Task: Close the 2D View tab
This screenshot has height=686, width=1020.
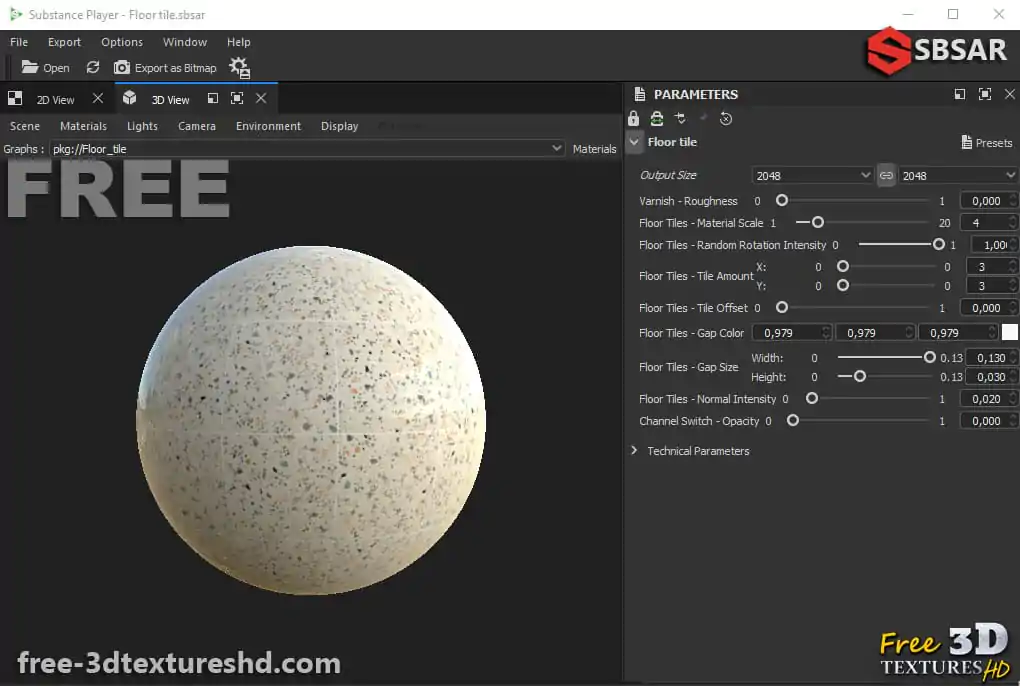Action: pyautogui.click(x=97, y=99)
